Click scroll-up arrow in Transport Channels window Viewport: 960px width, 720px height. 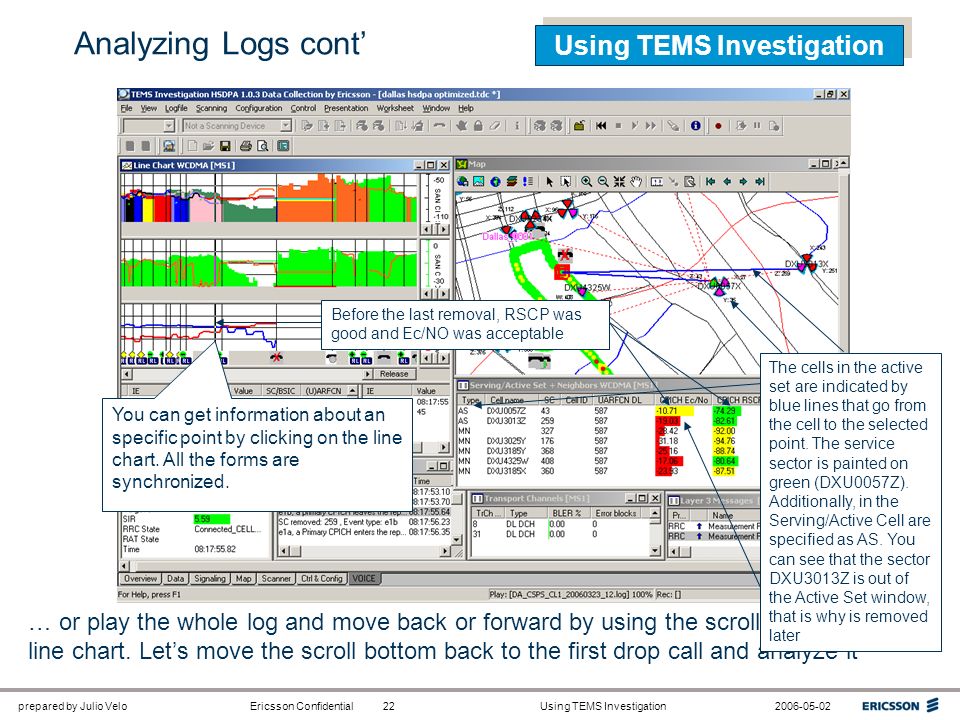[x=655, y=513]
